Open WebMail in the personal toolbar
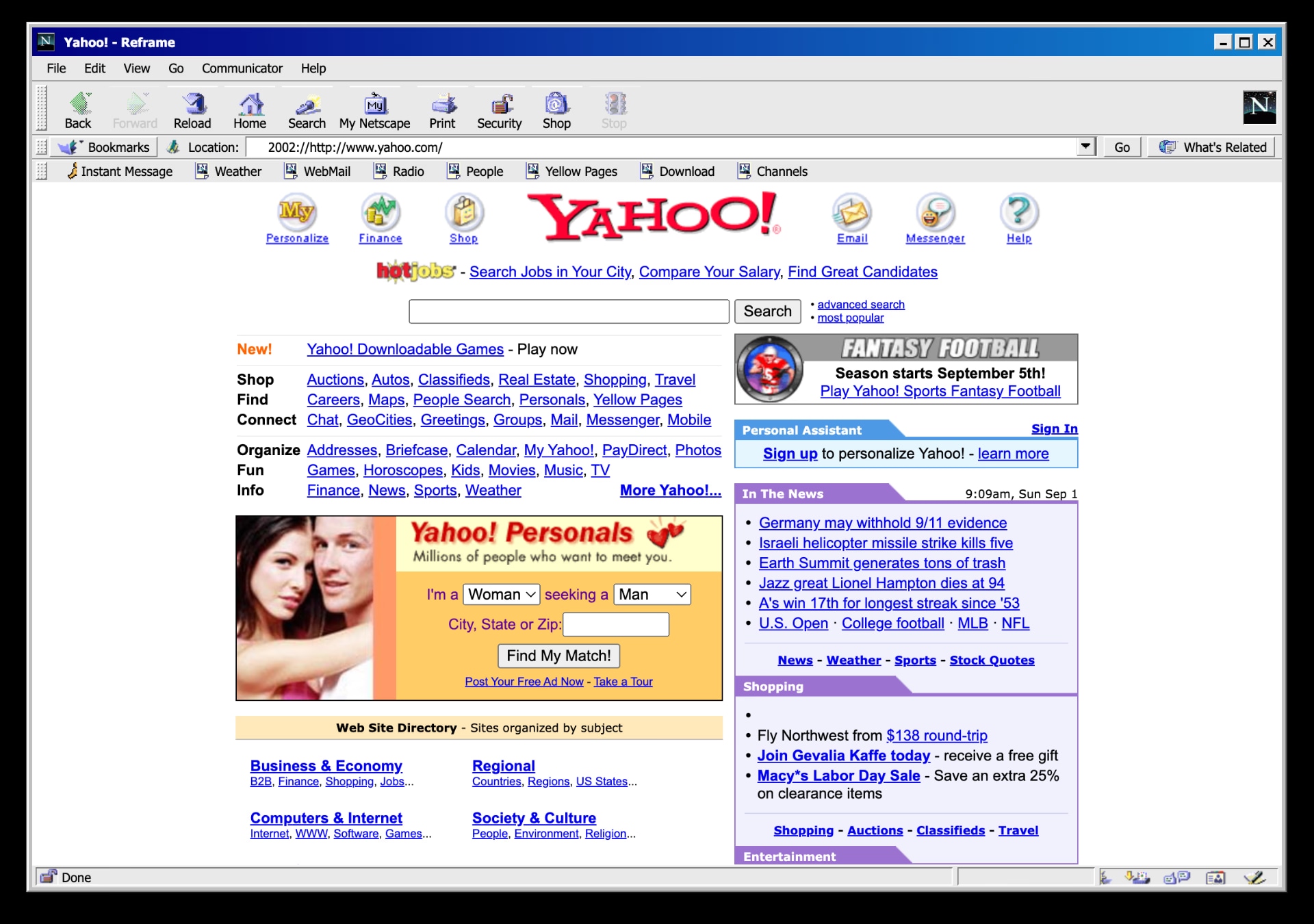This screenshot has height=924, width=1314. tap(318, 171)
